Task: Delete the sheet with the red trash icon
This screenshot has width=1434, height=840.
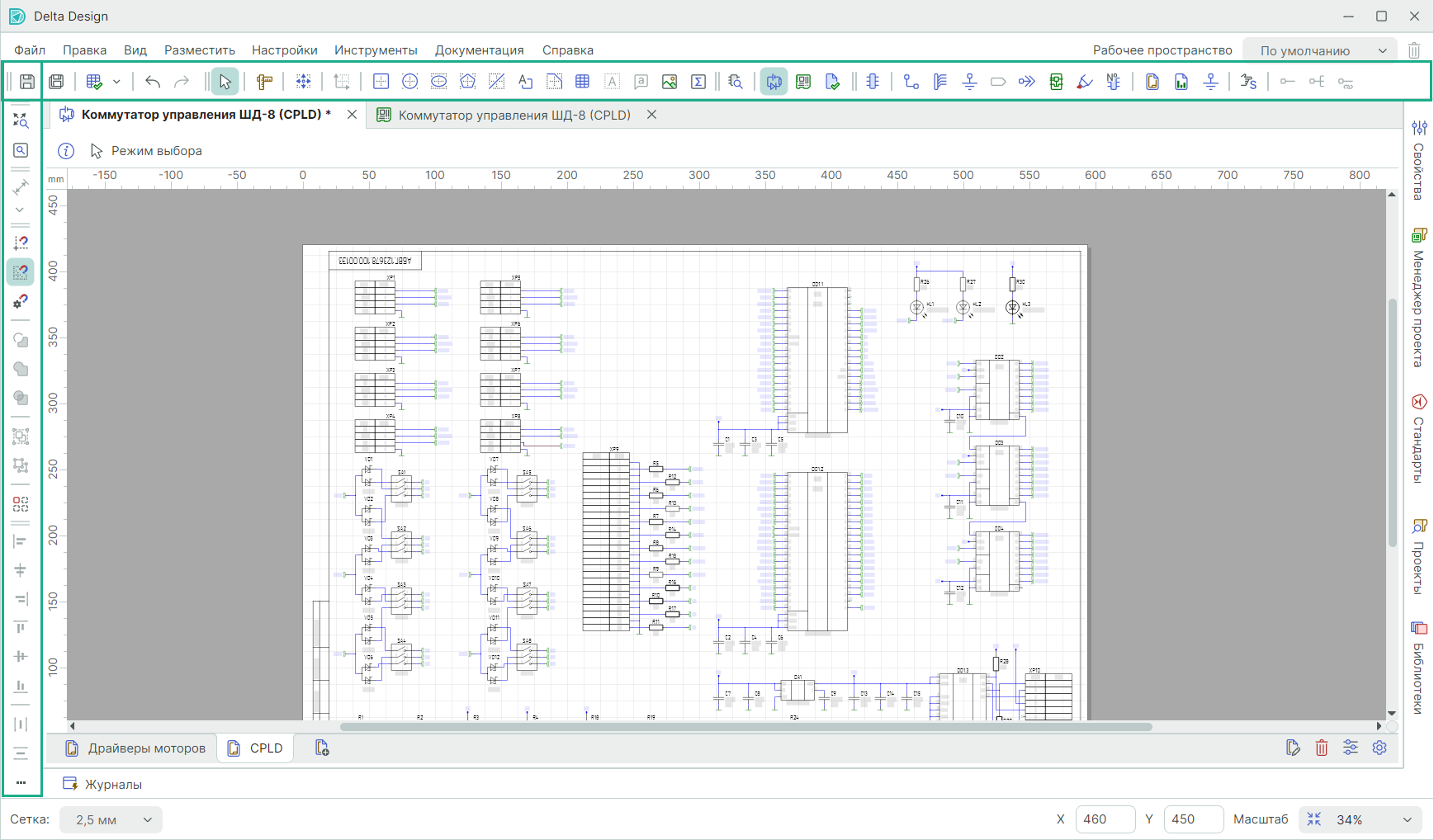Action: (1322, 748)
